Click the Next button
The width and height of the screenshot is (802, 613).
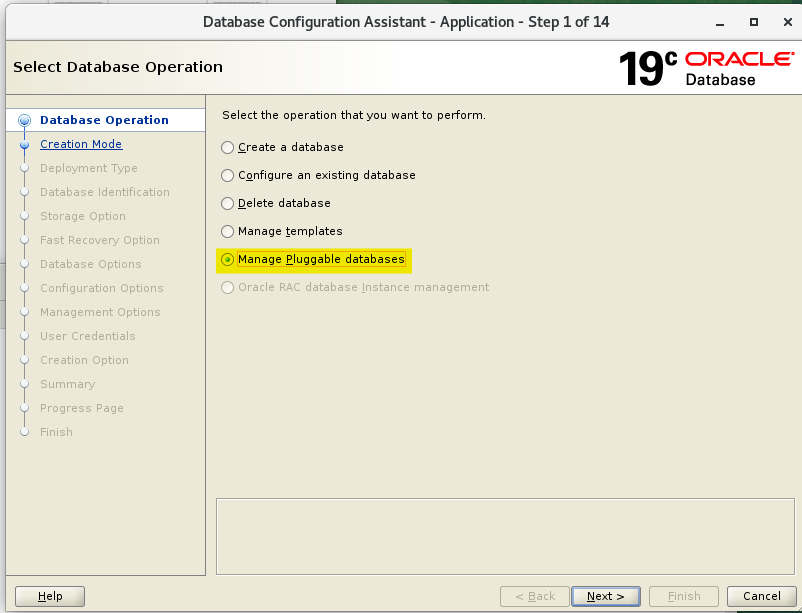coord(606,596)
